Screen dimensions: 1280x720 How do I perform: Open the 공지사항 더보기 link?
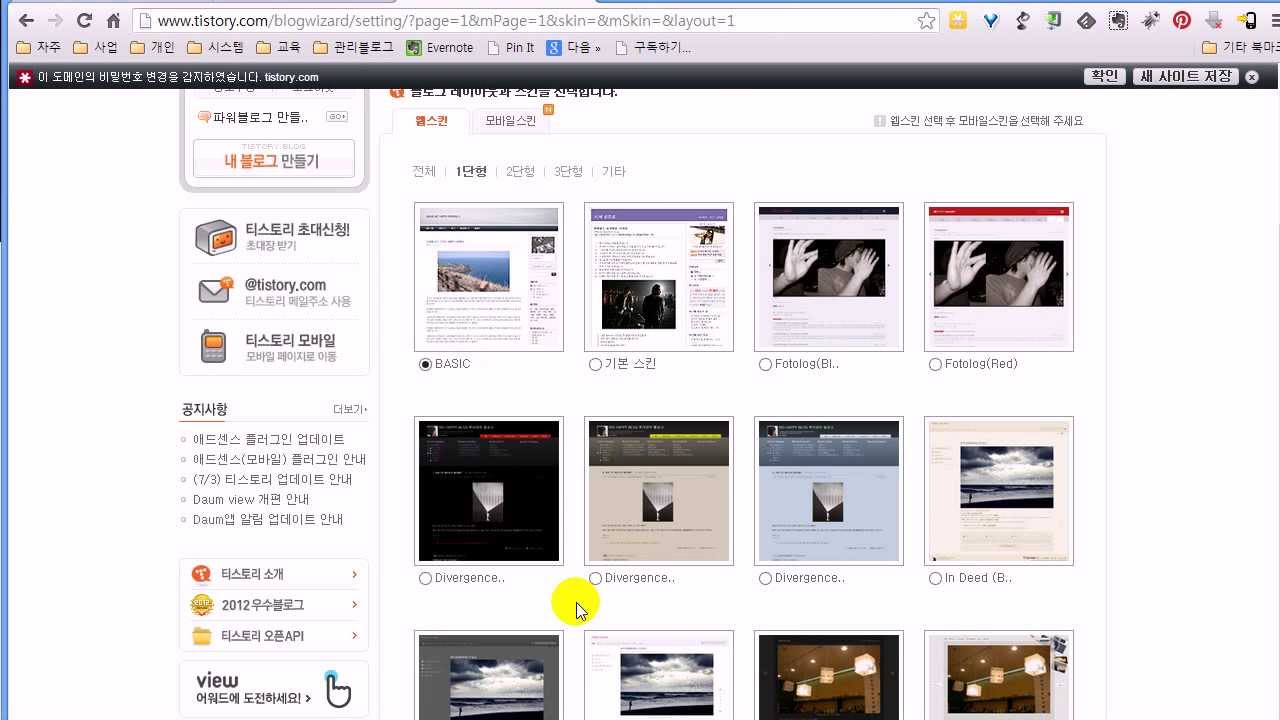tap(350, 410)
